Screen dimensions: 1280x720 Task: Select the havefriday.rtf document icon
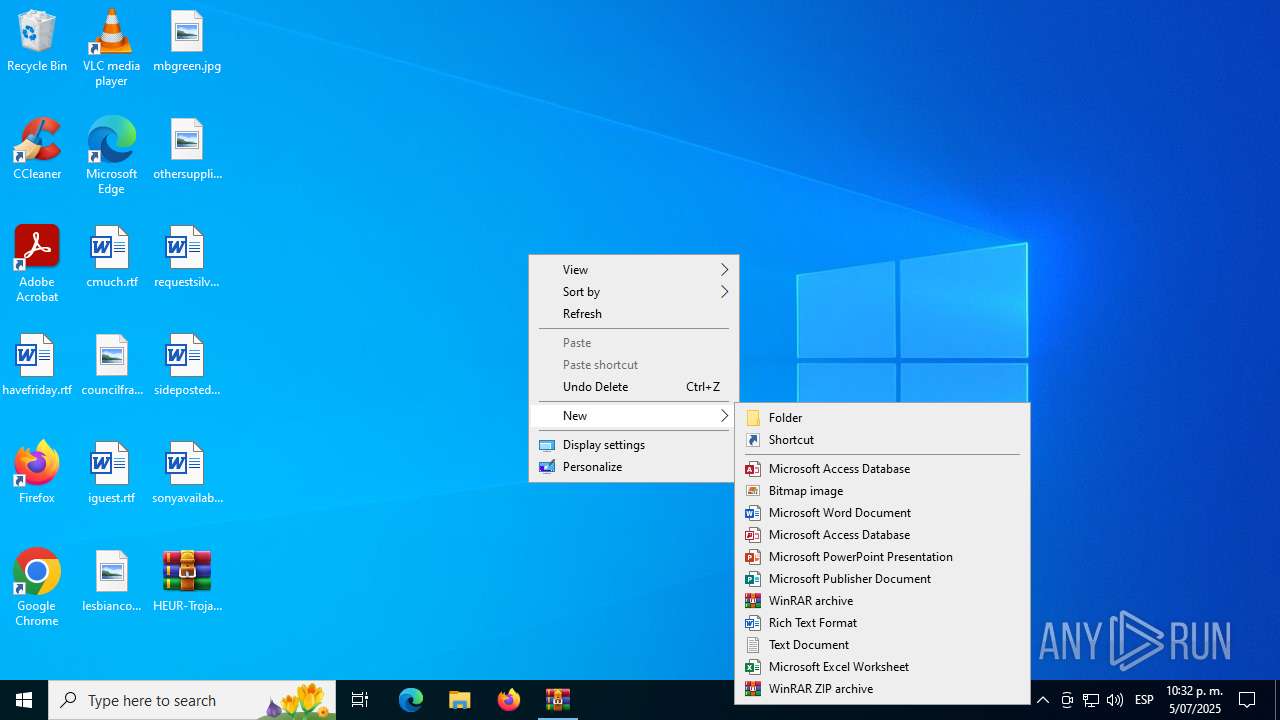point(37,365)
